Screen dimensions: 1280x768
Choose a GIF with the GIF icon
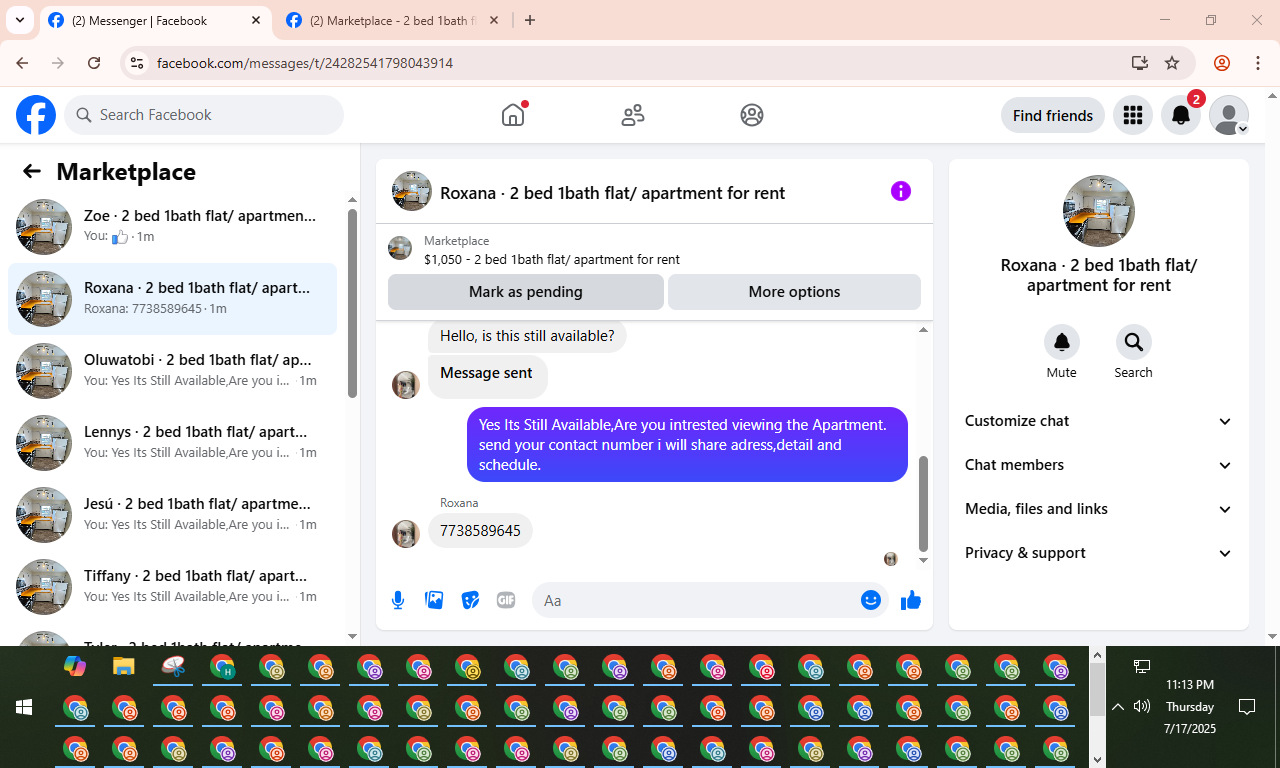point(506,600)
